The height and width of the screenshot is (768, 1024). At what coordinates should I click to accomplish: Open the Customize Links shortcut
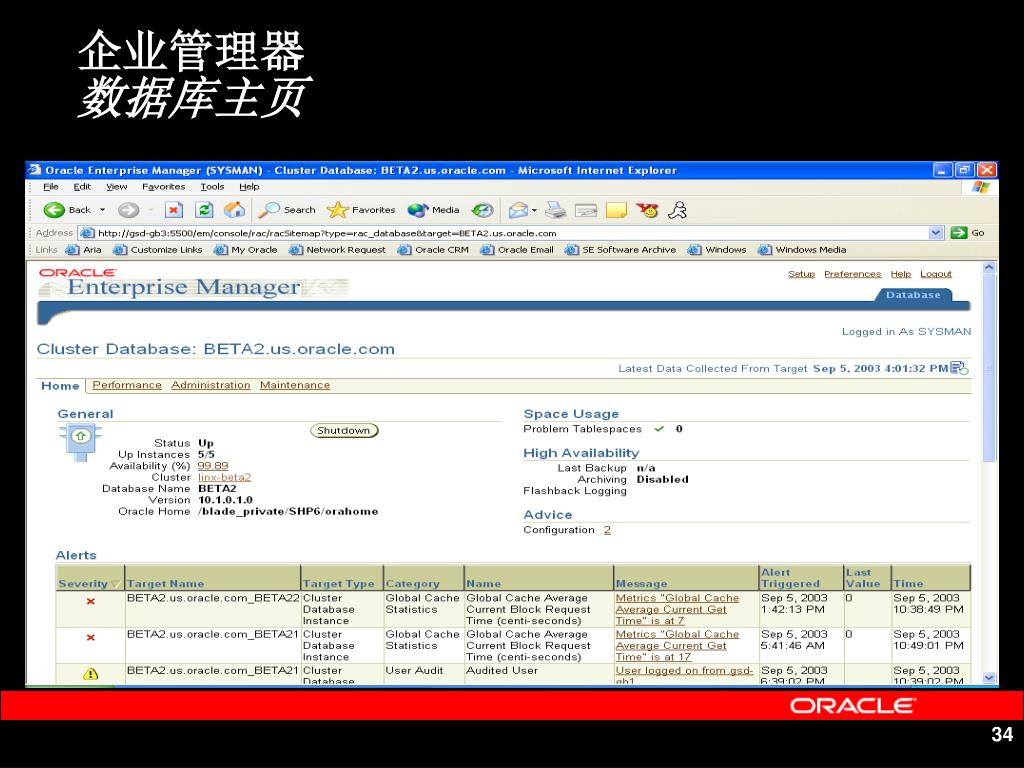tap(158, 249)
